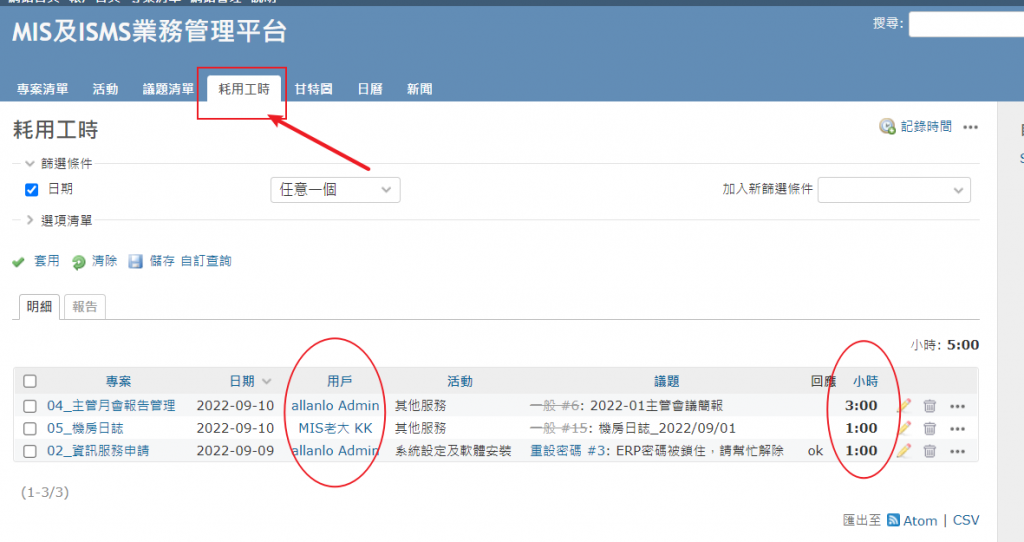
Task: Open project 02_資訊服務申請
Action: tap(98, 451)
